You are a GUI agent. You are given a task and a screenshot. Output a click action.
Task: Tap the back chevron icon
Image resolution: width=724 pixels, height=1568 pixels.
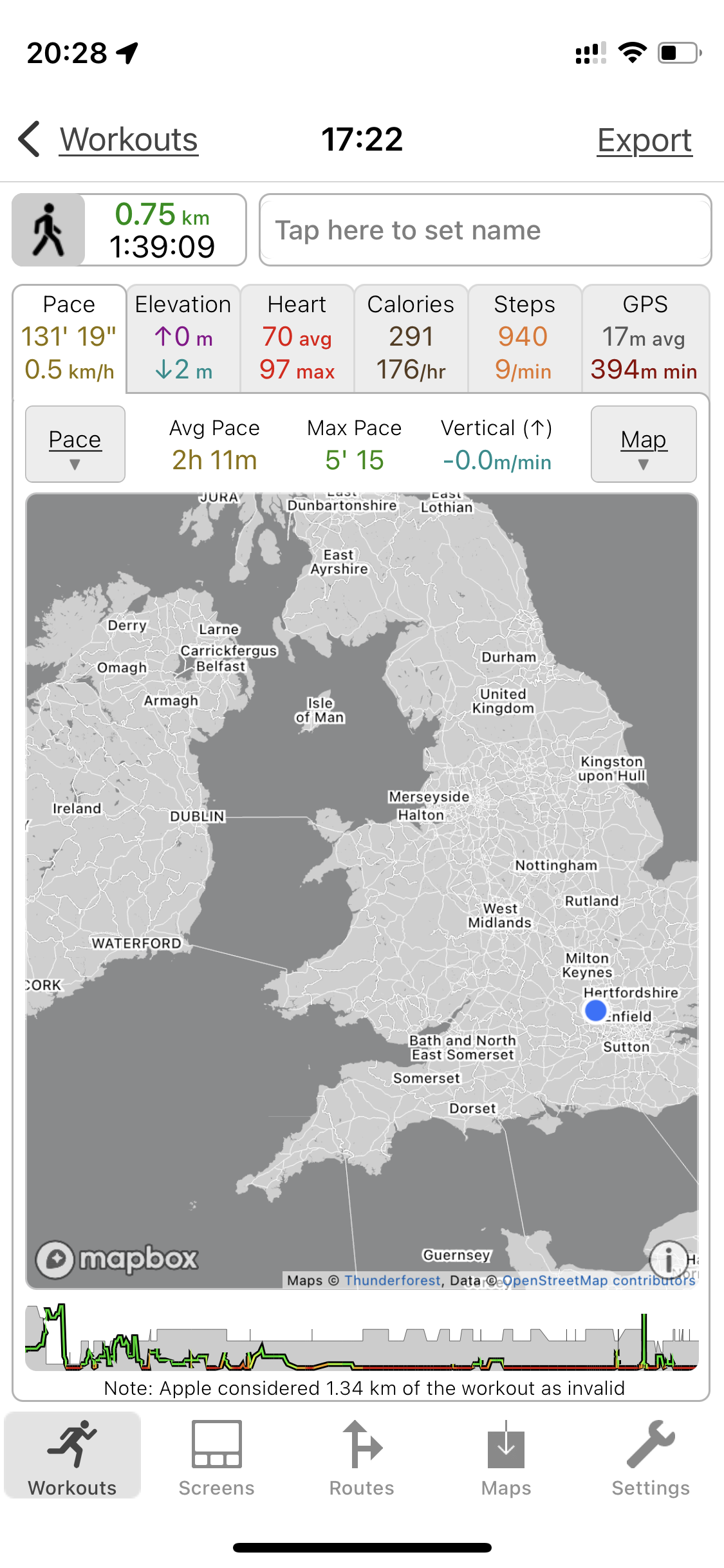30,139
